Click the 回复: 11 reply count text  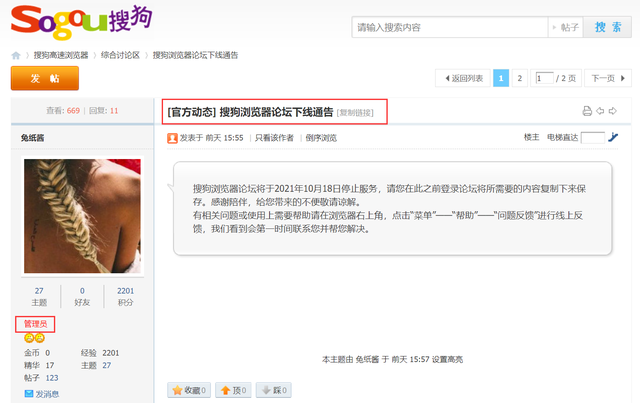pyautogui.click(x=104, y=111)
